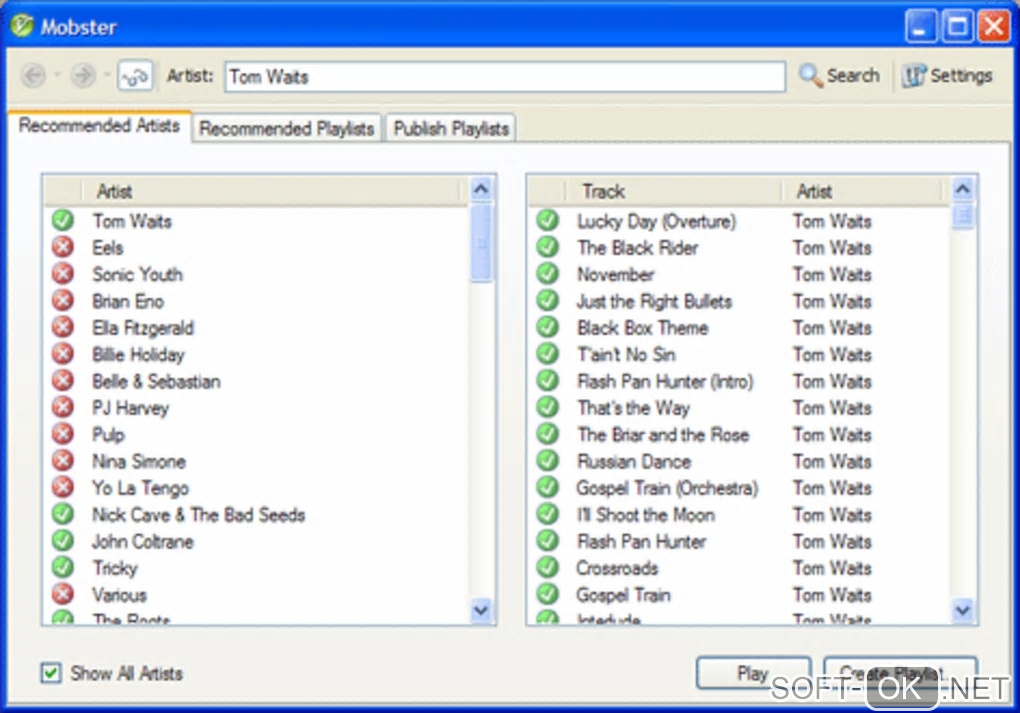Toggle the red X icon beside Ella Fitzgerald
The height and width of the screenshot is (713, 1020).
tap(63, 327)
